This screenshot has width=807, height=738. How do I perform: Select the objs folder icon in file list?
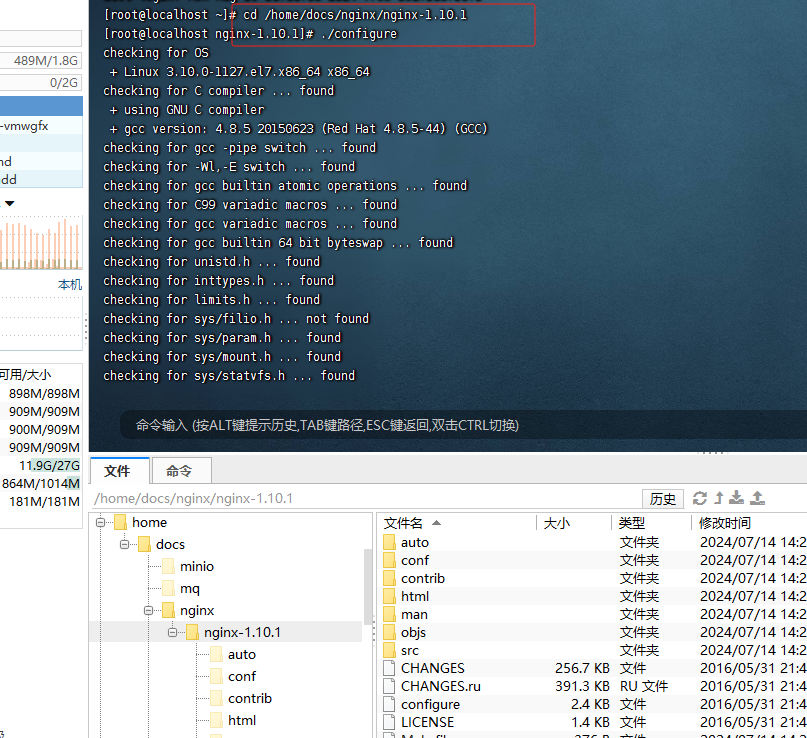click(x=389, y=632)
